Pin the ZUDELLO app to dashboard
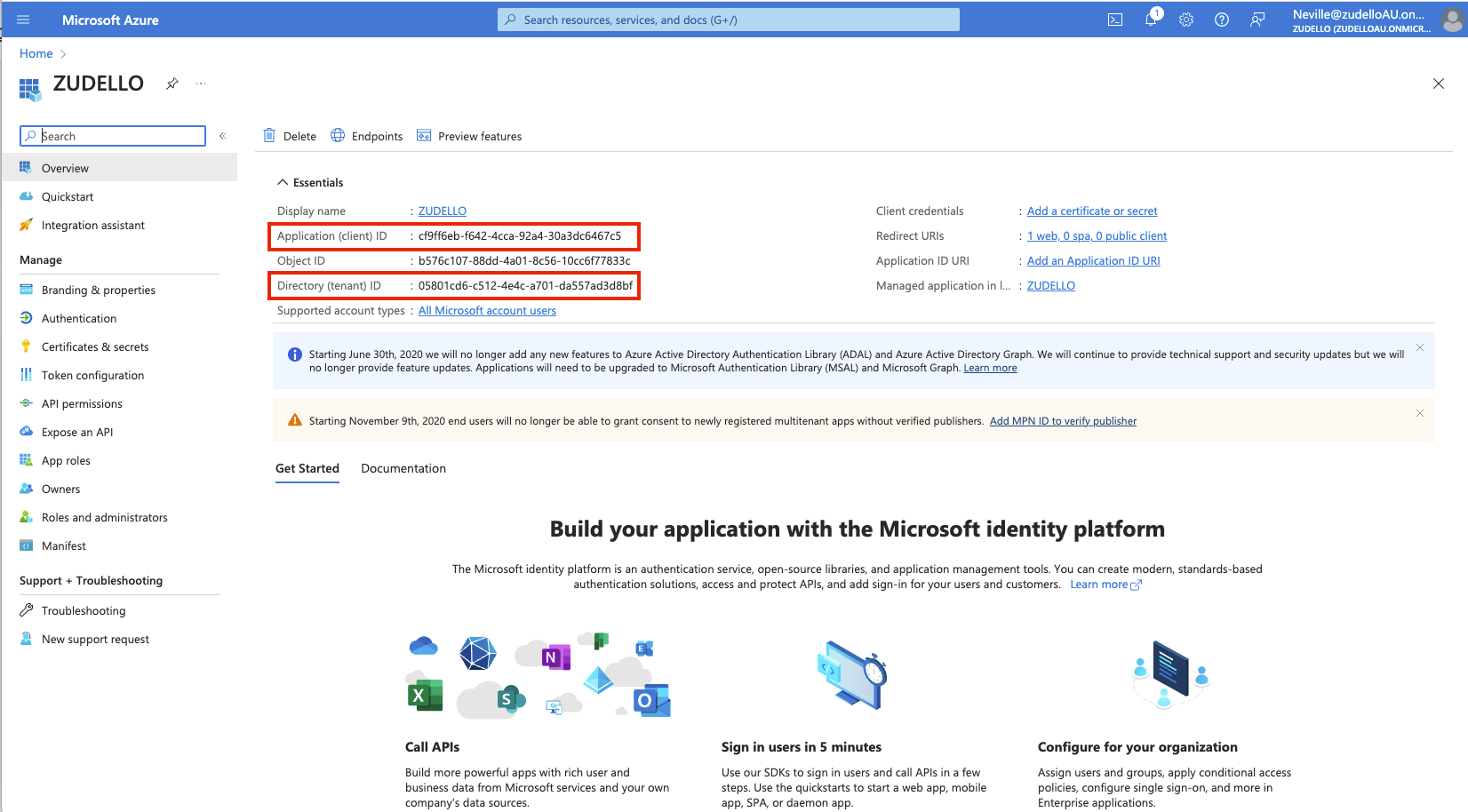Image resolution: width=1468 pixels, height=812 pixels. coord(172,84)
